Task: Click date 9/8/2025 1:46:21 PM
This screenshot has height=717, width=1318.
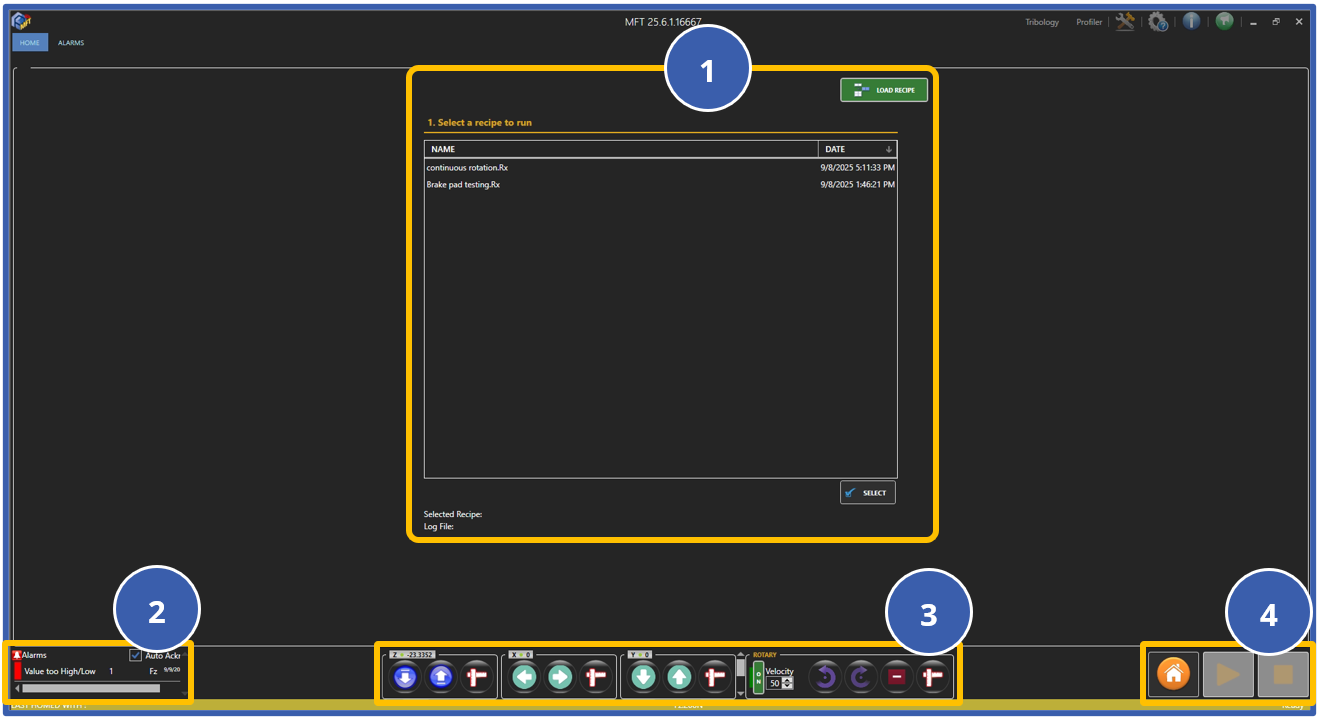Action: 858,185
